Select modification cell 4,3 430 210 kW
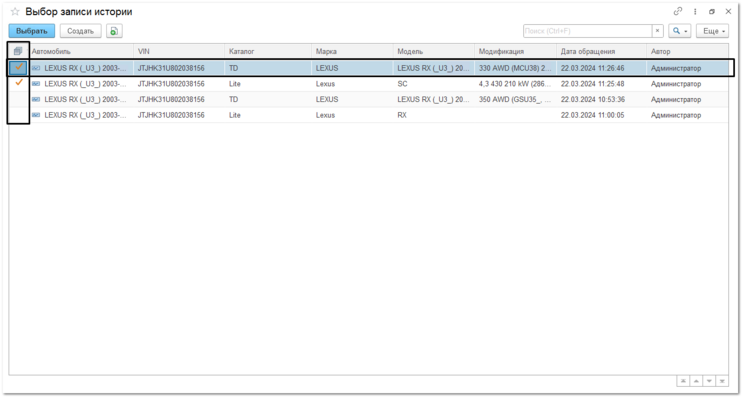Viewport: 743px width, 398px height. click(x=516, y=84)
